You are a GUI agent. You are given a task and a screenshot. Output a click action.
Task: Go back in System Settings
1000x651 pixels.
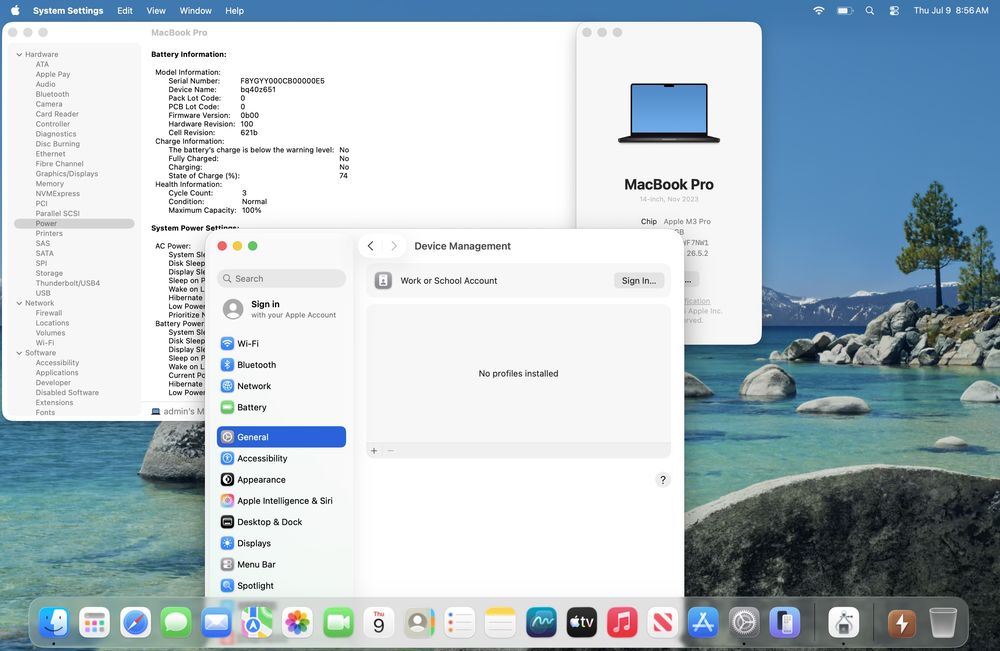point(371,246)
